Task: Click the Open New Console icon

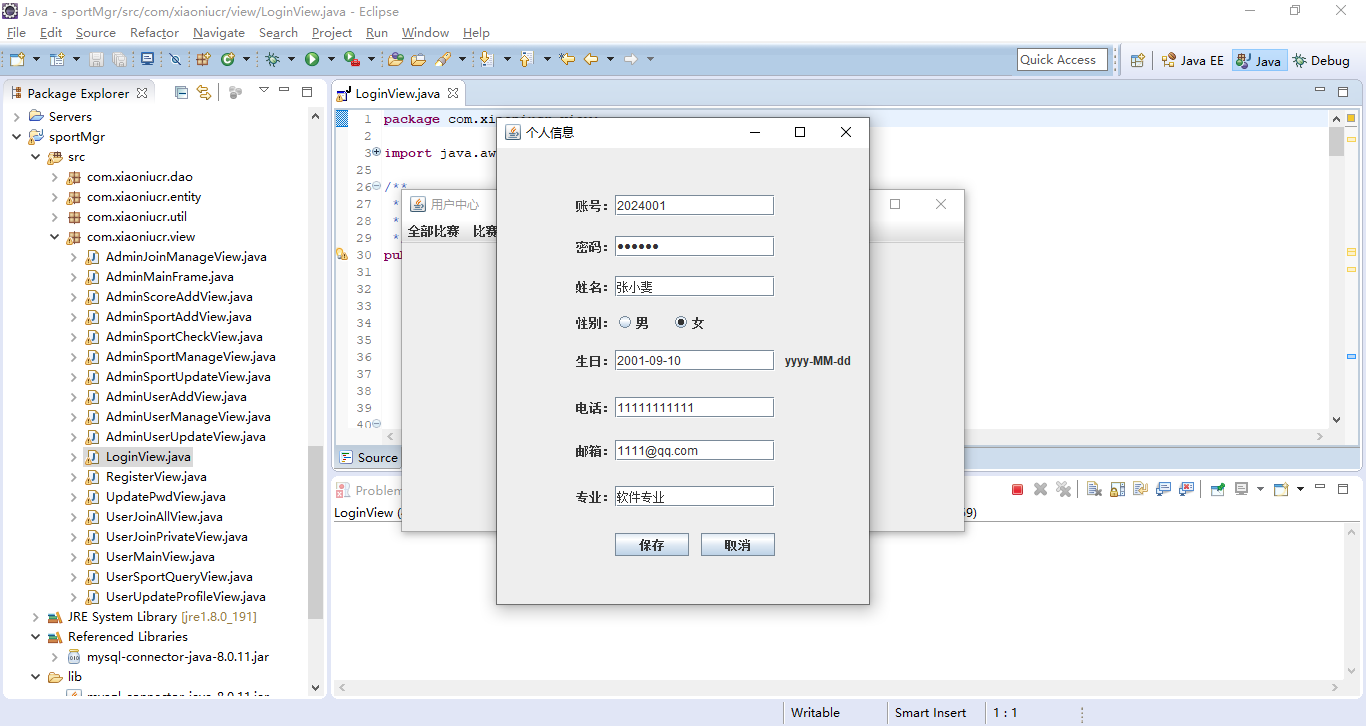Action: [1281, 490]
